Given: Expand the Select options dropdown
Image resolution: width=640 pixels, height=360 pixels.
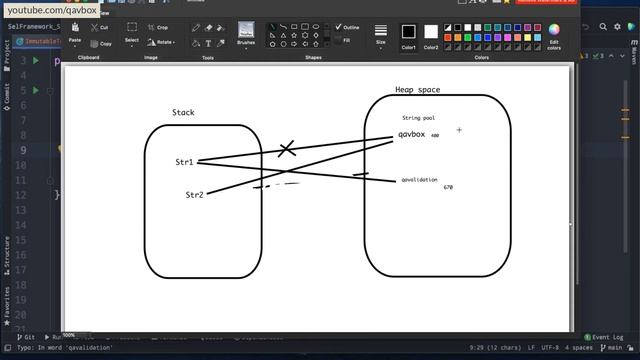Looking at the screenshot, I should (132, 46).
